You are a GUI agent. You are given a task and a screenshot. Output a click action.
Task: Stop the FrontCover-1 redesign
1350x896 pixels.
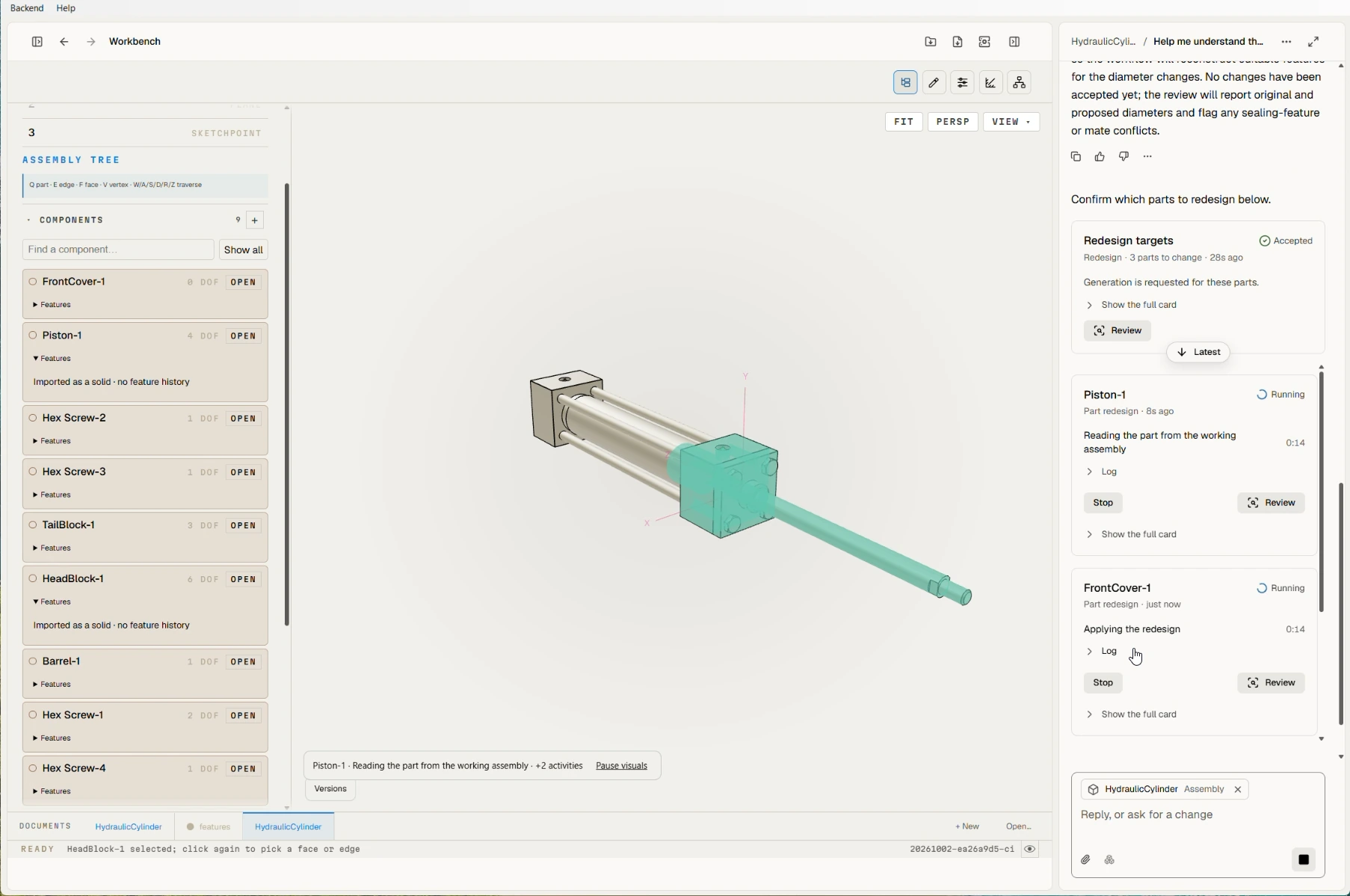(1103, 683)
